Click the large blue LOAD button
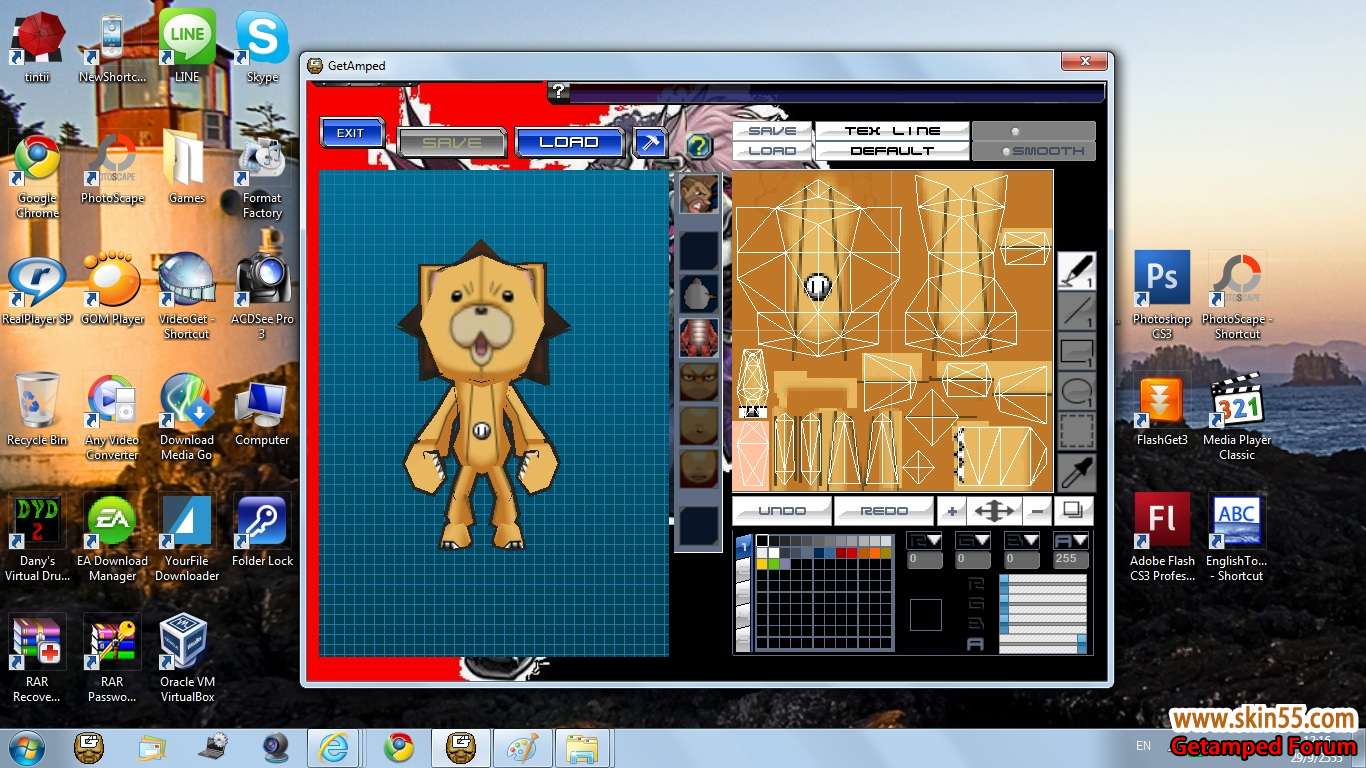Screen dimensions: 1366x768 coord(569,142)
